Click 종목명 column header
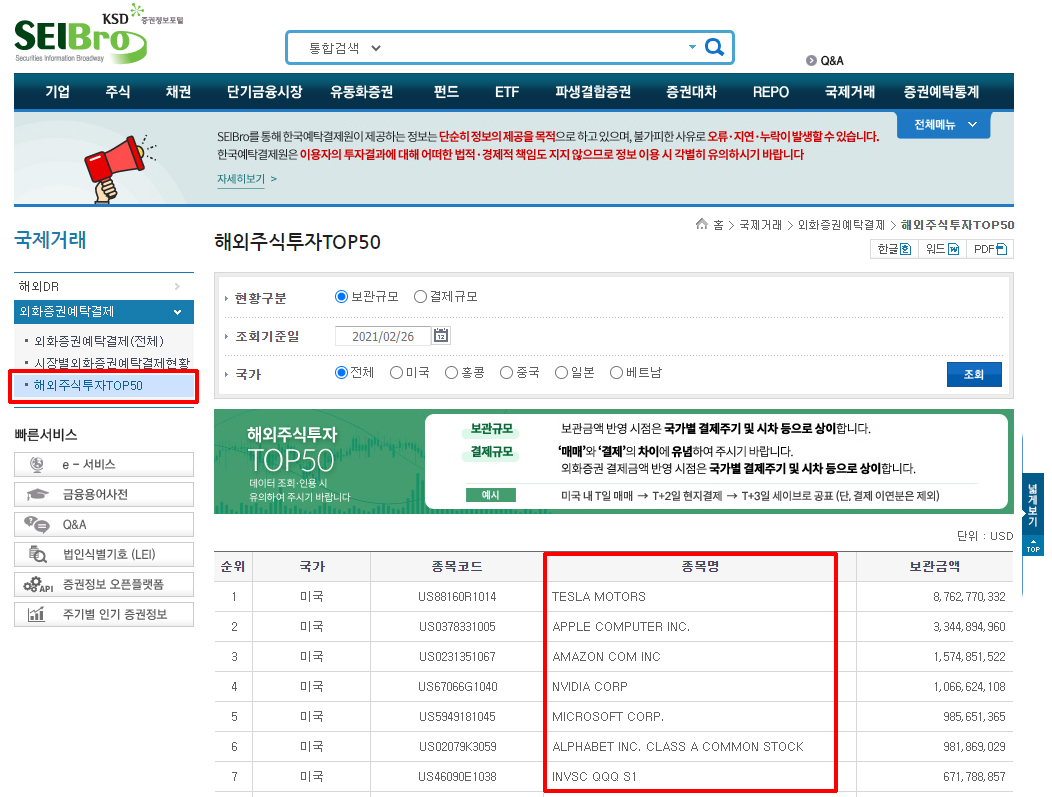Viewport: 1052px width, 797px height. coord(700,566)
